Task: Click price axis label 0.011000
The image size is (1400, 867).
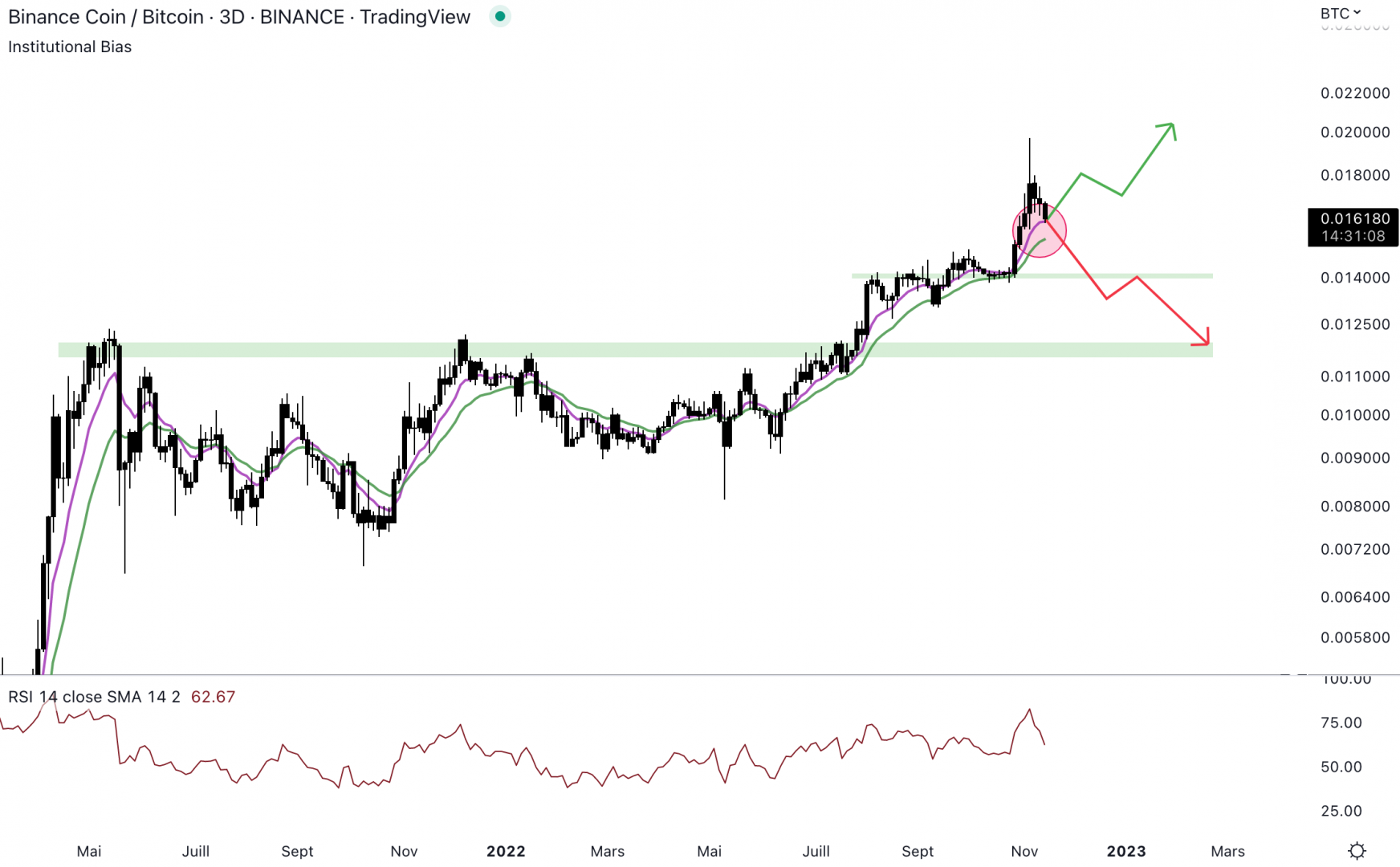Action: coord(1355,377)
